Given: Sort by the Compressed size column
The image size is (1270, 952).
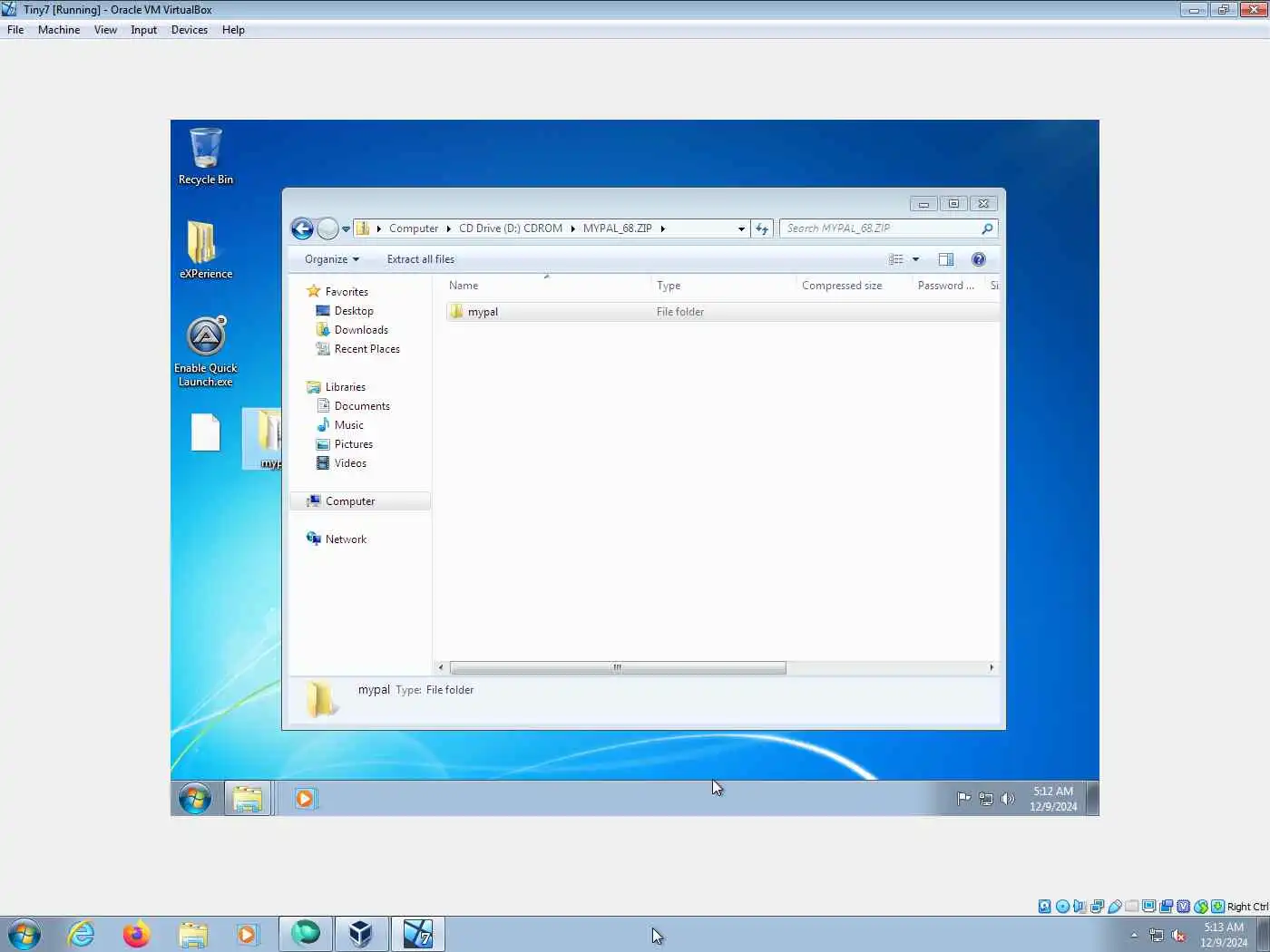Looking at the screenshot, I should [854, 286].
